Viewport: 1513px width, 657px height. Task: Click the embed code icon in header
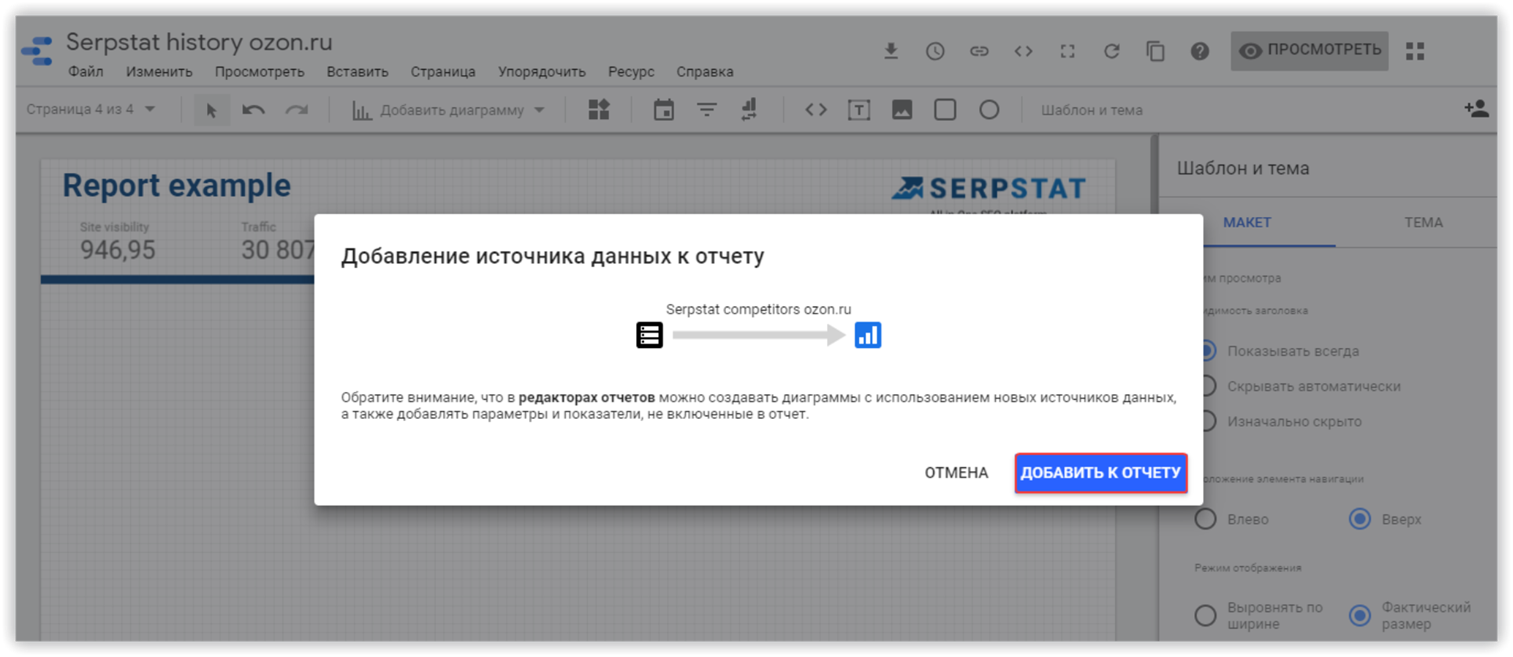[x=1023, y=51]
